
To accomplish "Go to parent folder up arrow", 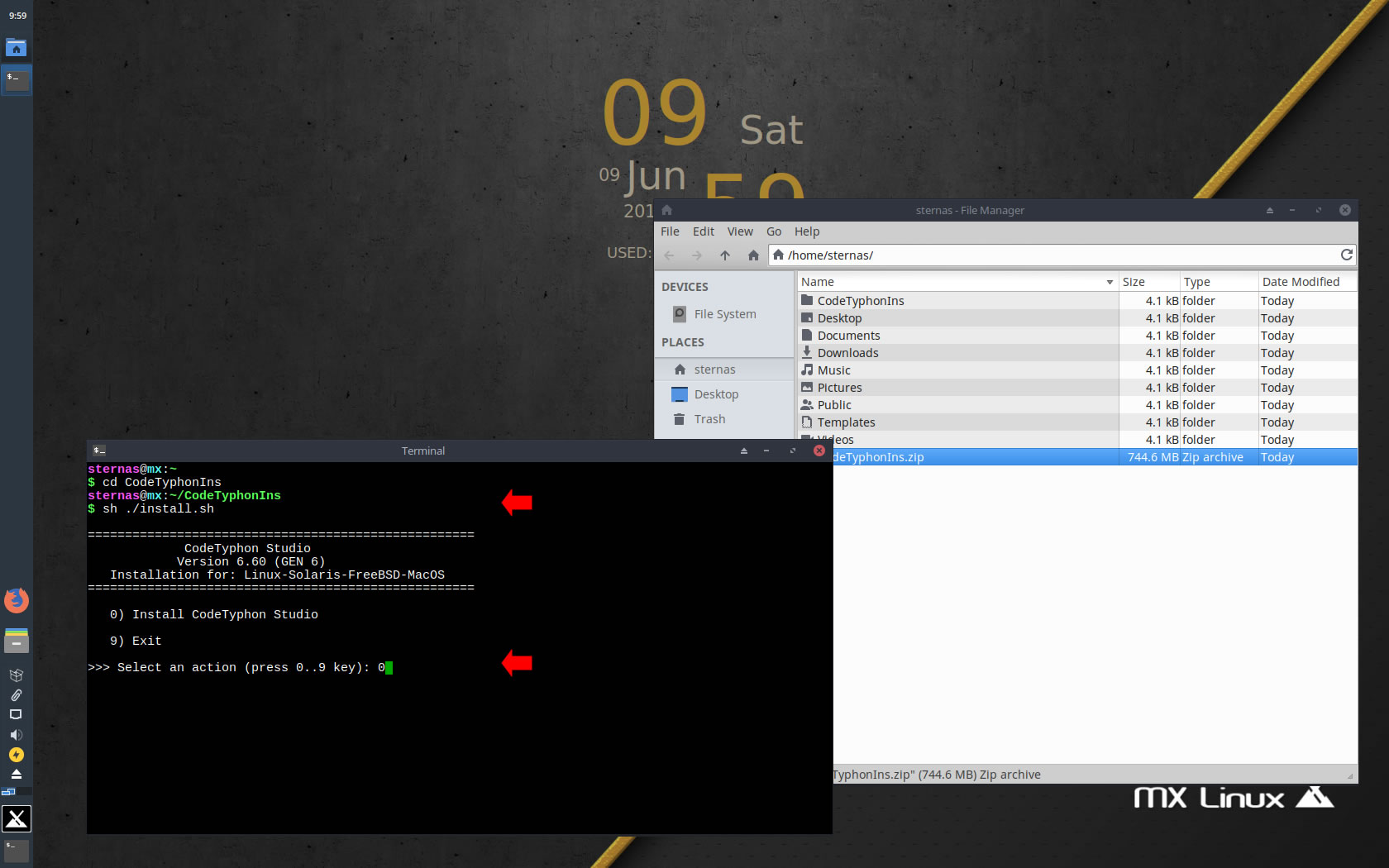I will [725, 255].
